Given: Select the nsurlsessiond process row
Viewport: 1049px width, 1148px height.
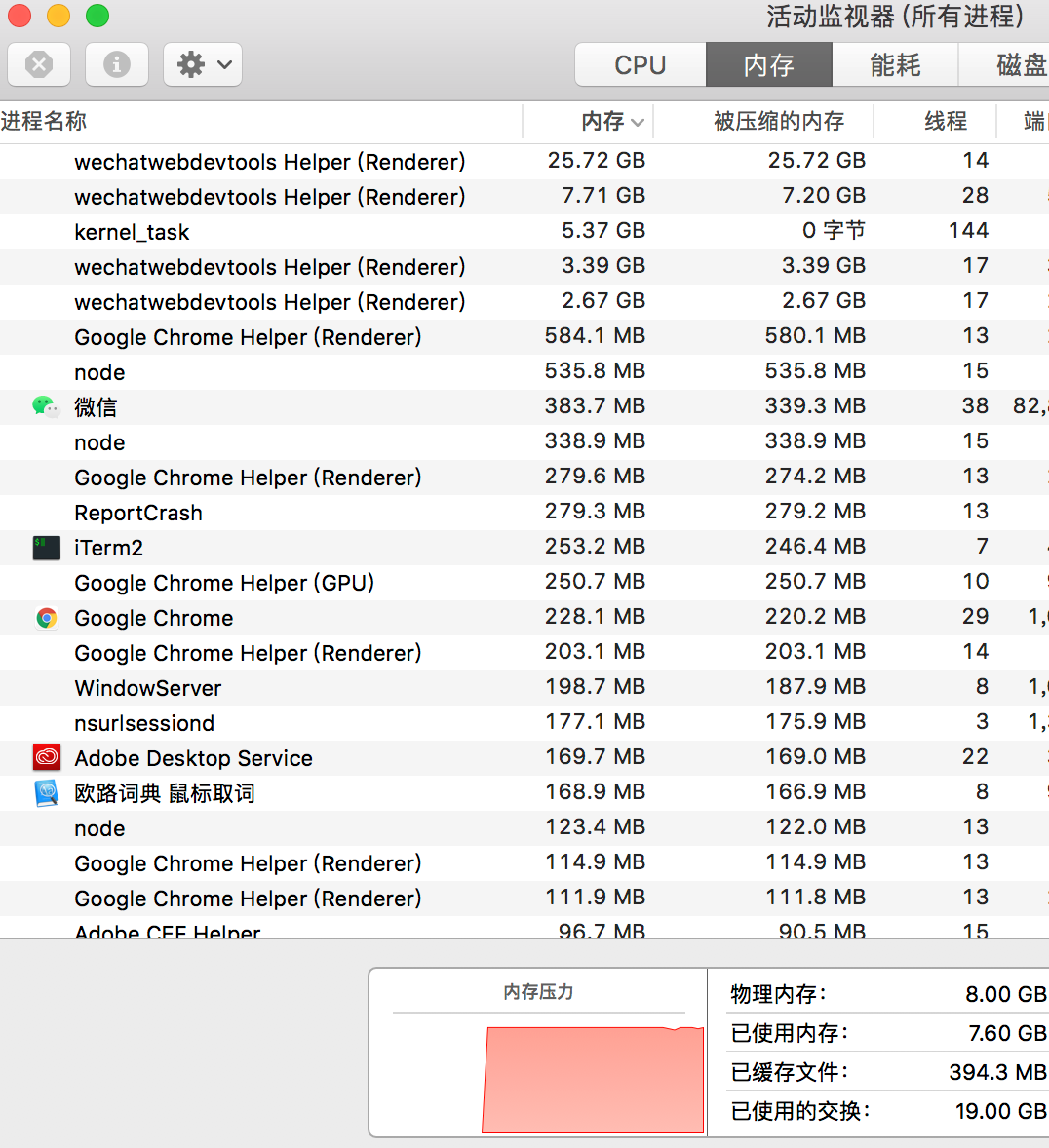Looking at the screenshot, I should coord(524,723).
